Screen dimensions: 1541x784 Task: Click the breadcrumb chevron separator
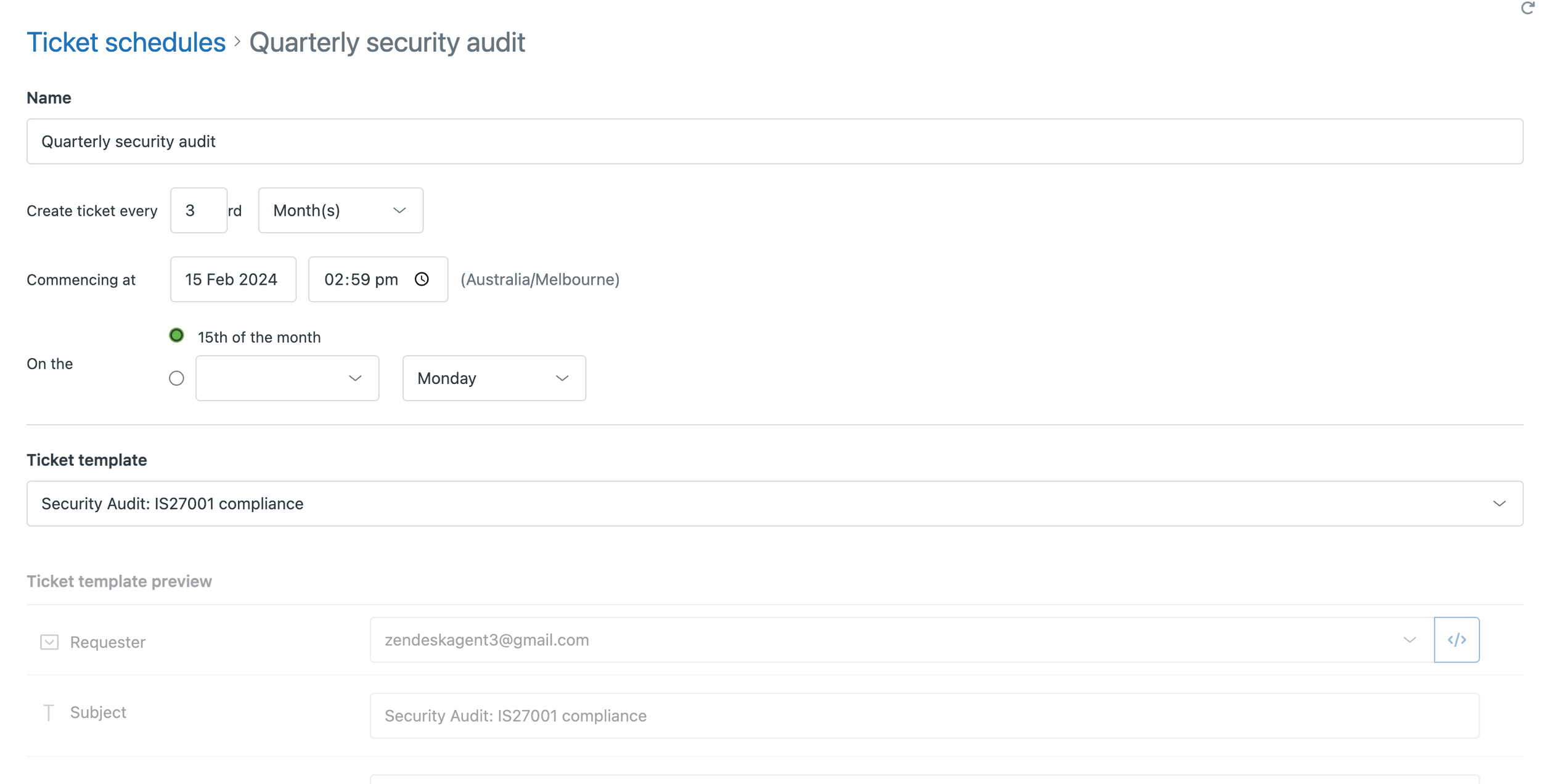(237, 43)
